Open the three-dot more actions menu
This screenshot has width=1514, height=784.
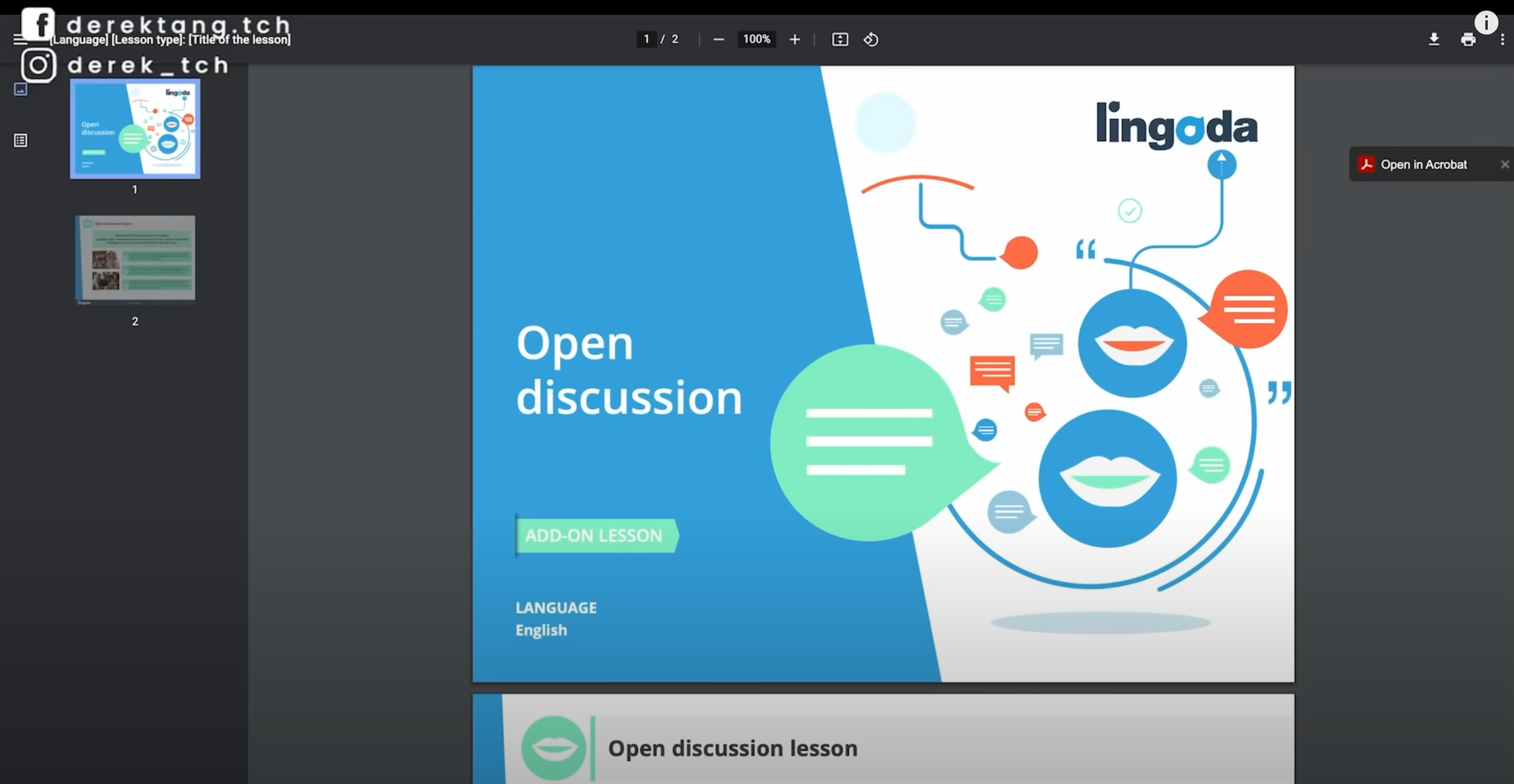(1502, 39)
